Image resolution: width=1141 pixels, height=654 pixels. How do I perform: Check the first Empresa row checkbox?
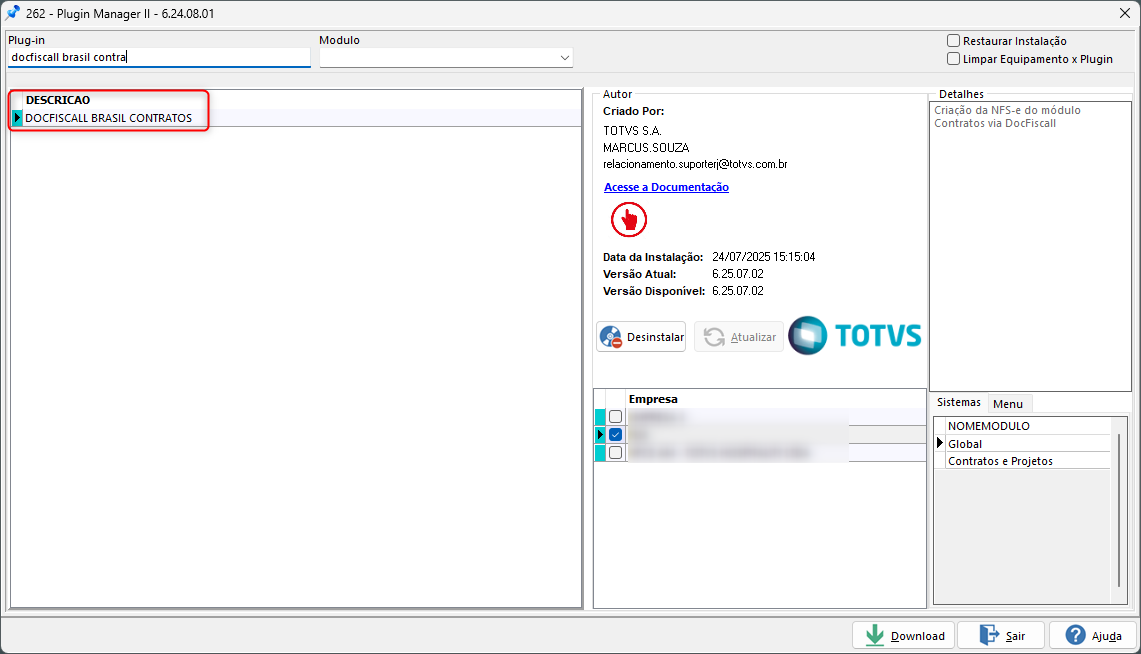(x=616, y=417)
